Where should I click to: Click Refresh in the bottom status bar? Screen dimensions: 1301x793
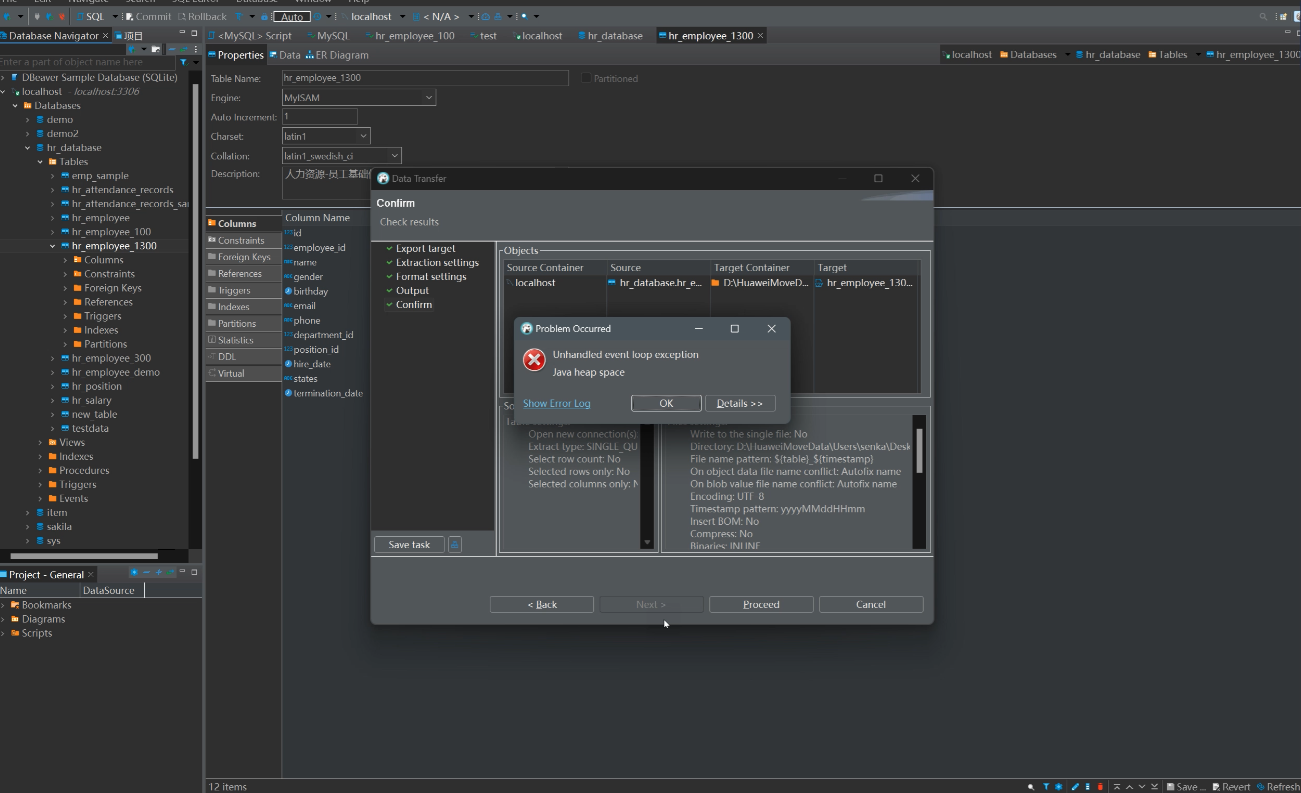[1279, 787]
